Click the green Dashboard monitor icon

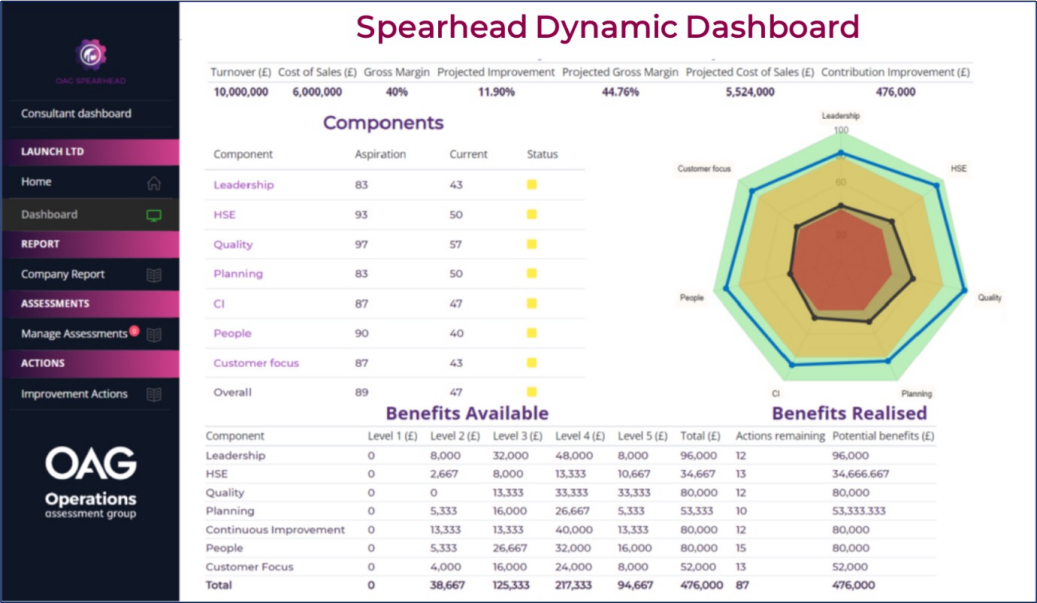[x=153, y=215]
